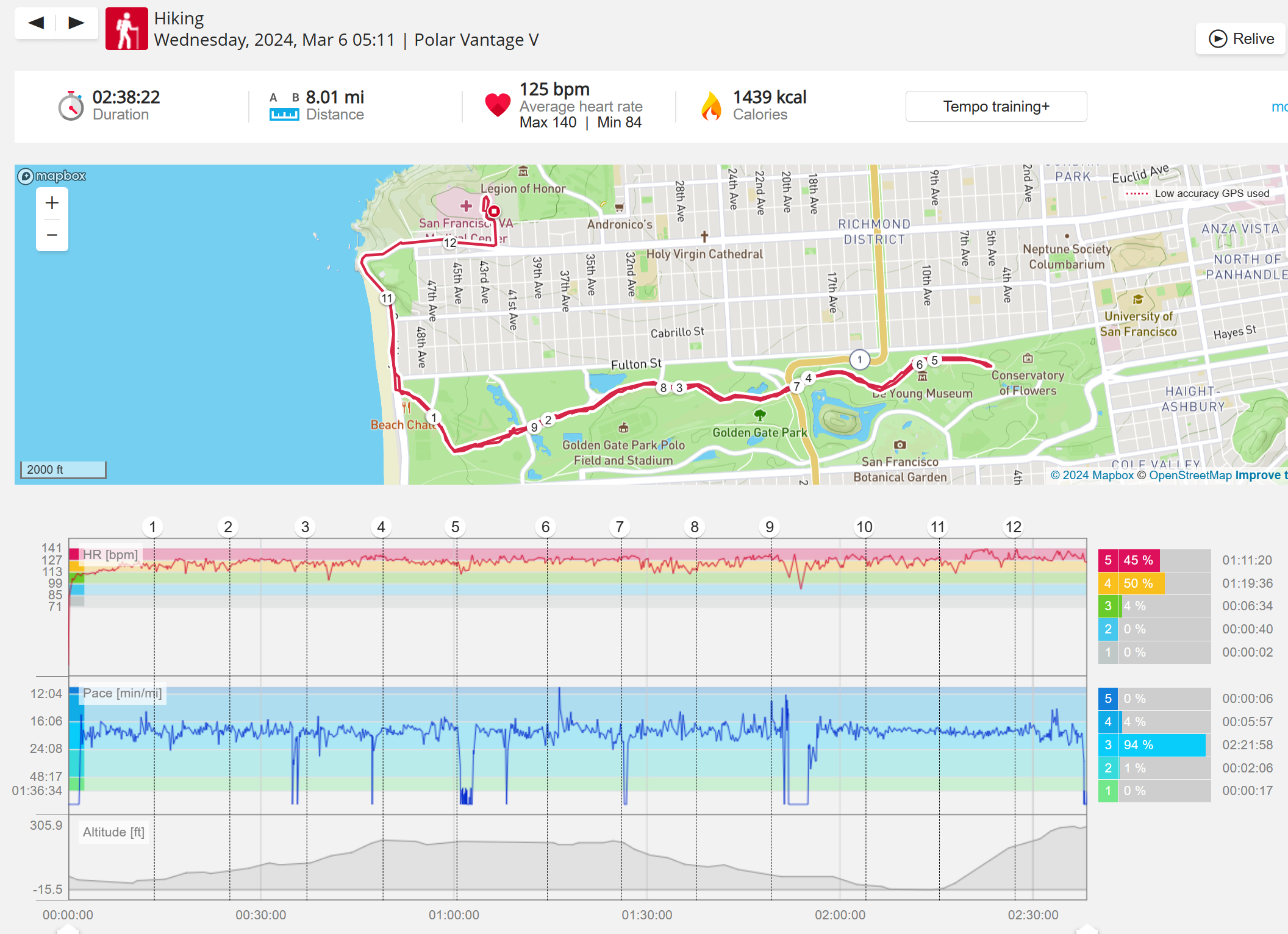The image size is (1288, 934).
Task: Toggle the HR [bpm] graph label
Action: click(110, 555)
